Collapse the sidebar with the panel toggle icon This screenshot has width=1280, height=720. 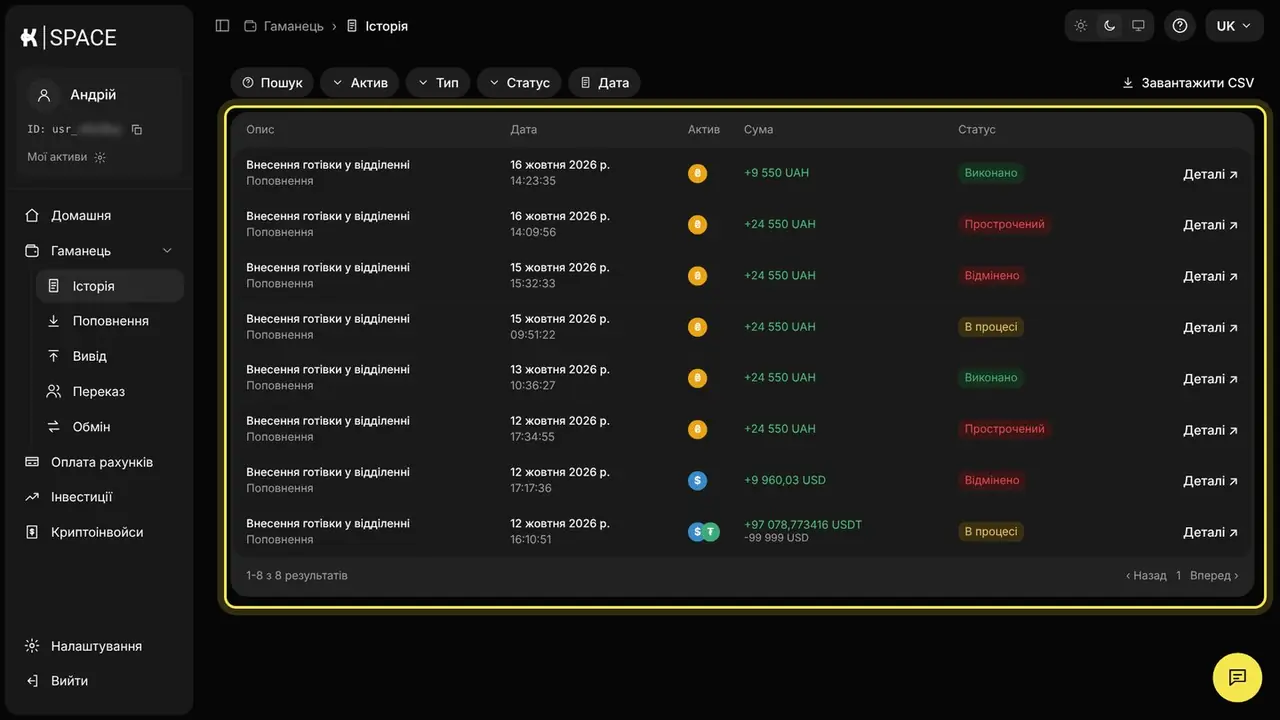pos(222,26)
